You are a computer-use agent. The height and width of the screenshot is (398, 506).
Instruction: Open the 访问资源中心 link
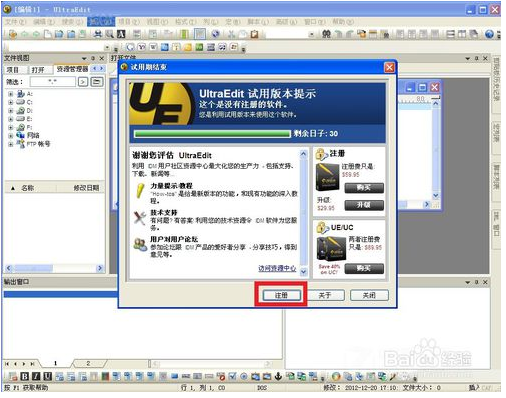click(277, 268)
